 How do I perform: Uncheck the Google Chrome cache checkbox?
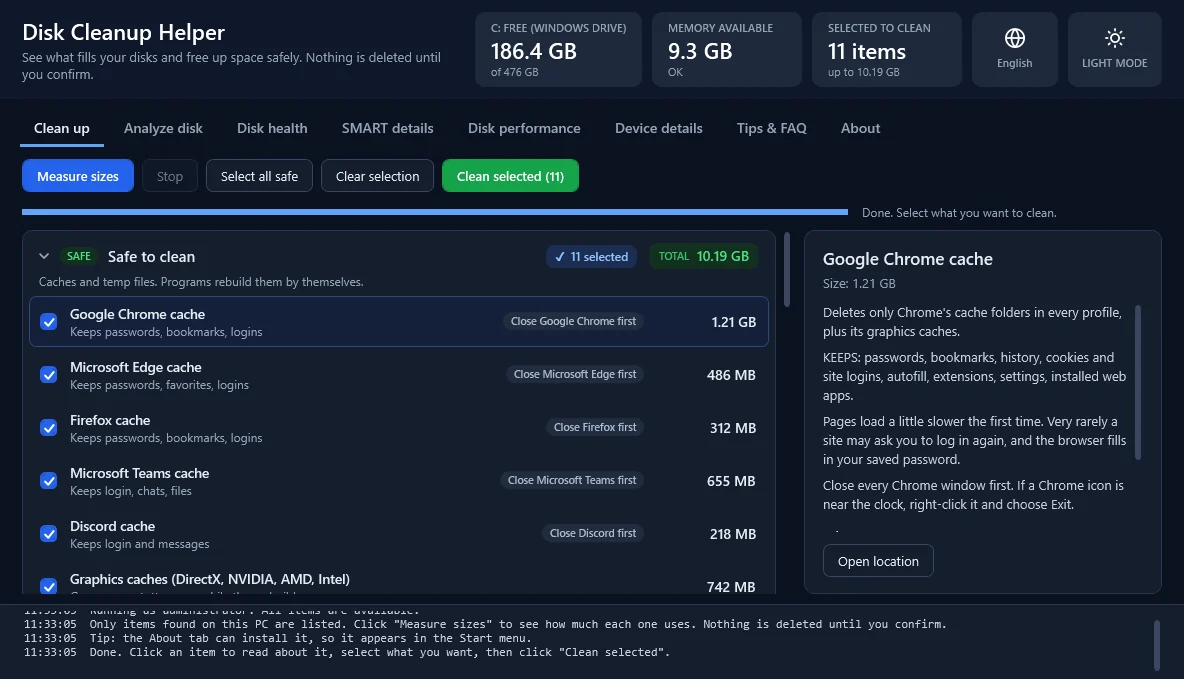point(48,322)
